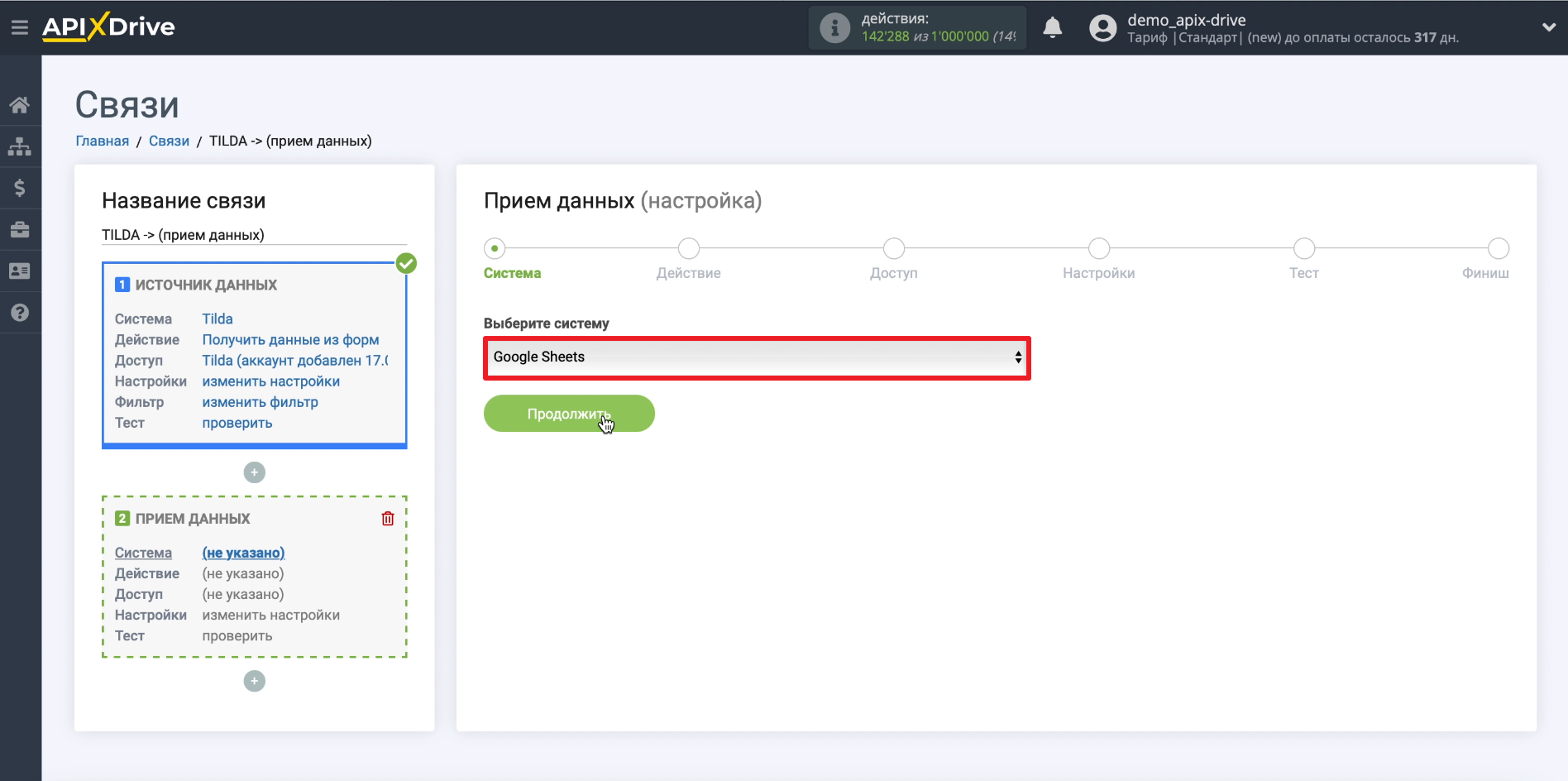The height and width of the screenshot is (781, 1568).
Task: Open the briefcase icon in the sidebar
Action: (20, 229)
